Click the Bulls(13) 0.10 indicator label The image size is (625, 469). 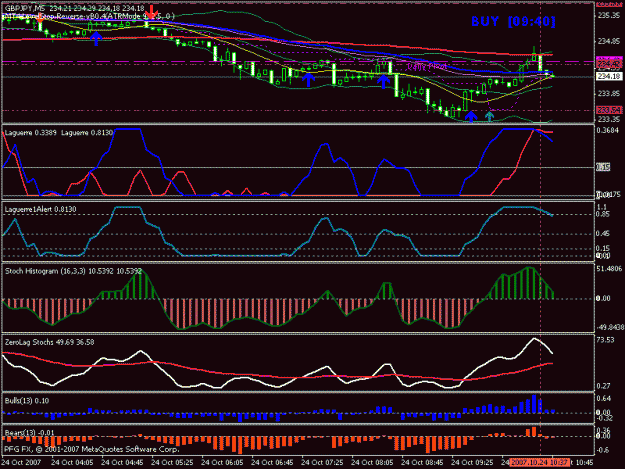[27, 401]
